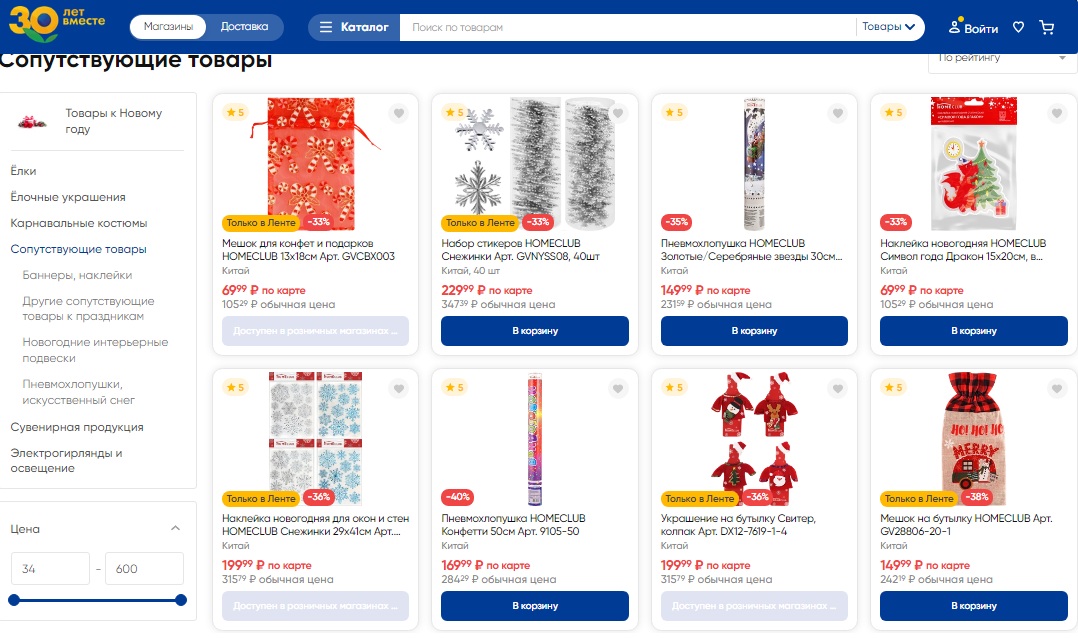This screenshot has width=1078, height=638.
Task: Open Пневмохлопушка HOMECLUB Конфетти 50см product link
Action: (x=513, y=525)
